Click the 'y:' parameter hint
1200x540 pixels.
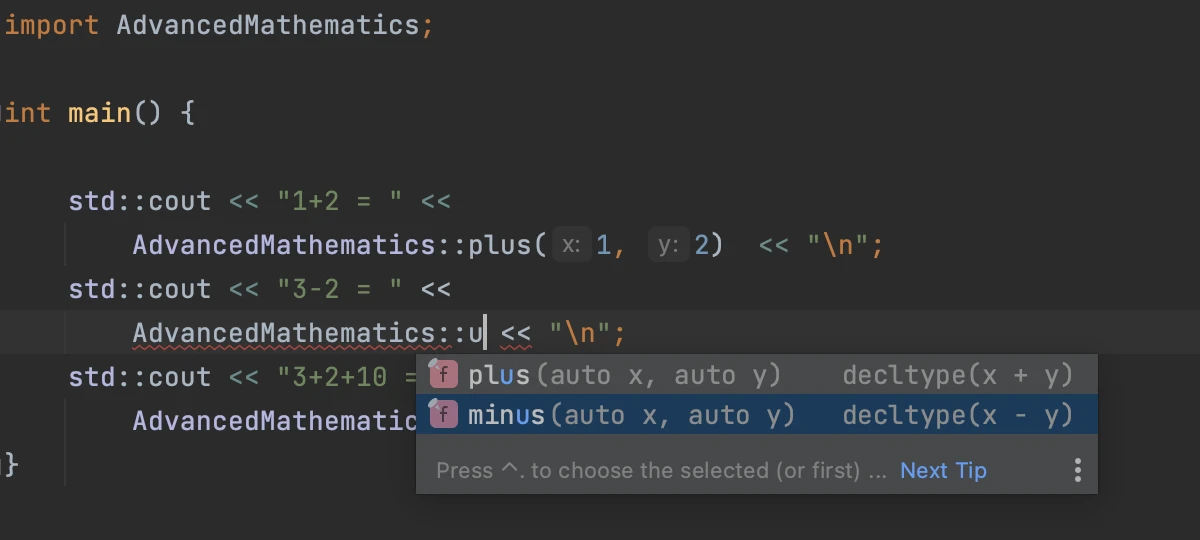[x=669, y=245]
